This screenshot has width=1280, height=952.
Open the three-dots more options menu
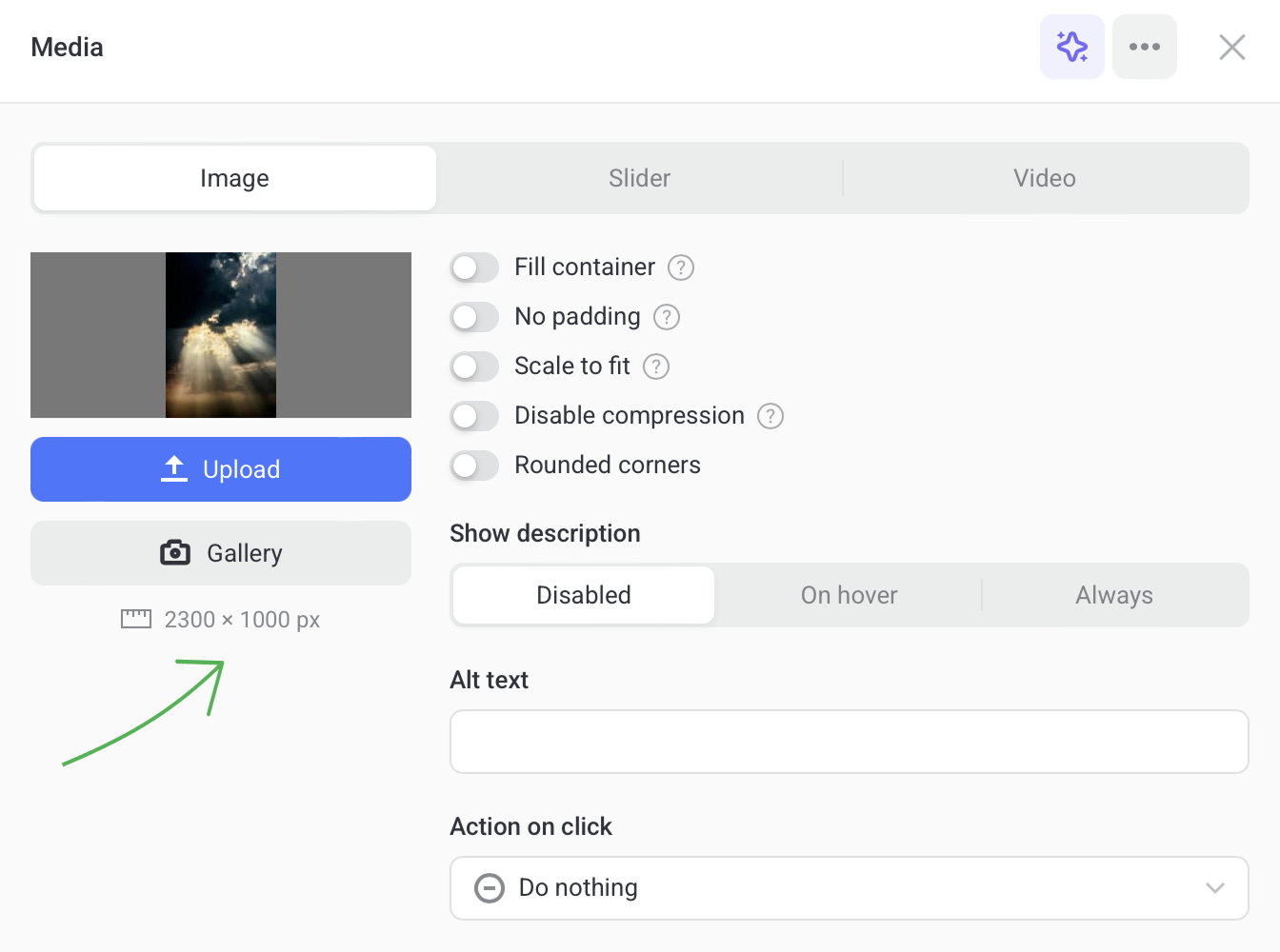tap(1144, 47)
